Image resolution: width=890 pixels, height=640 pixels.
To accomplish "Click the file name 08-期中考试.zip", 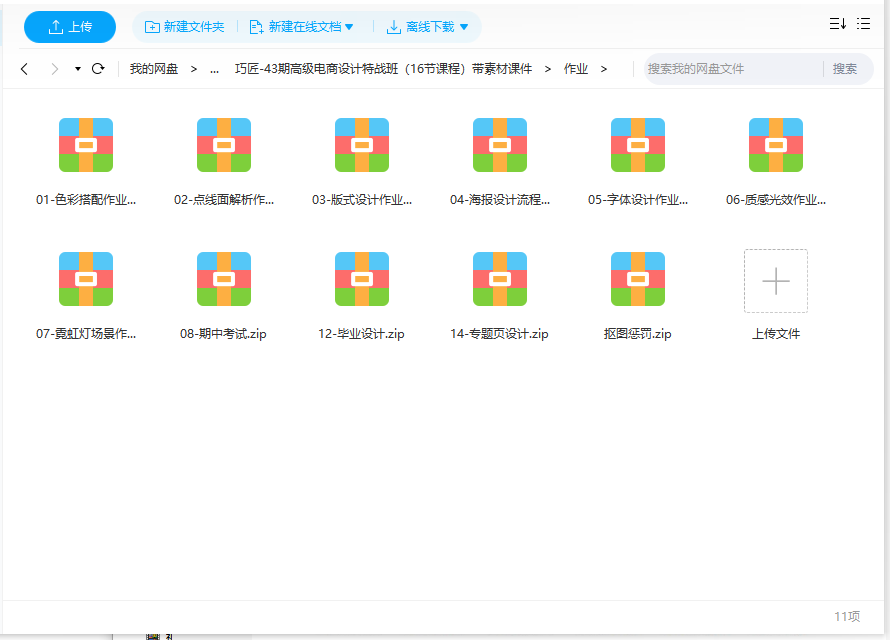I will pyautogui.click(x=223, y=334).
